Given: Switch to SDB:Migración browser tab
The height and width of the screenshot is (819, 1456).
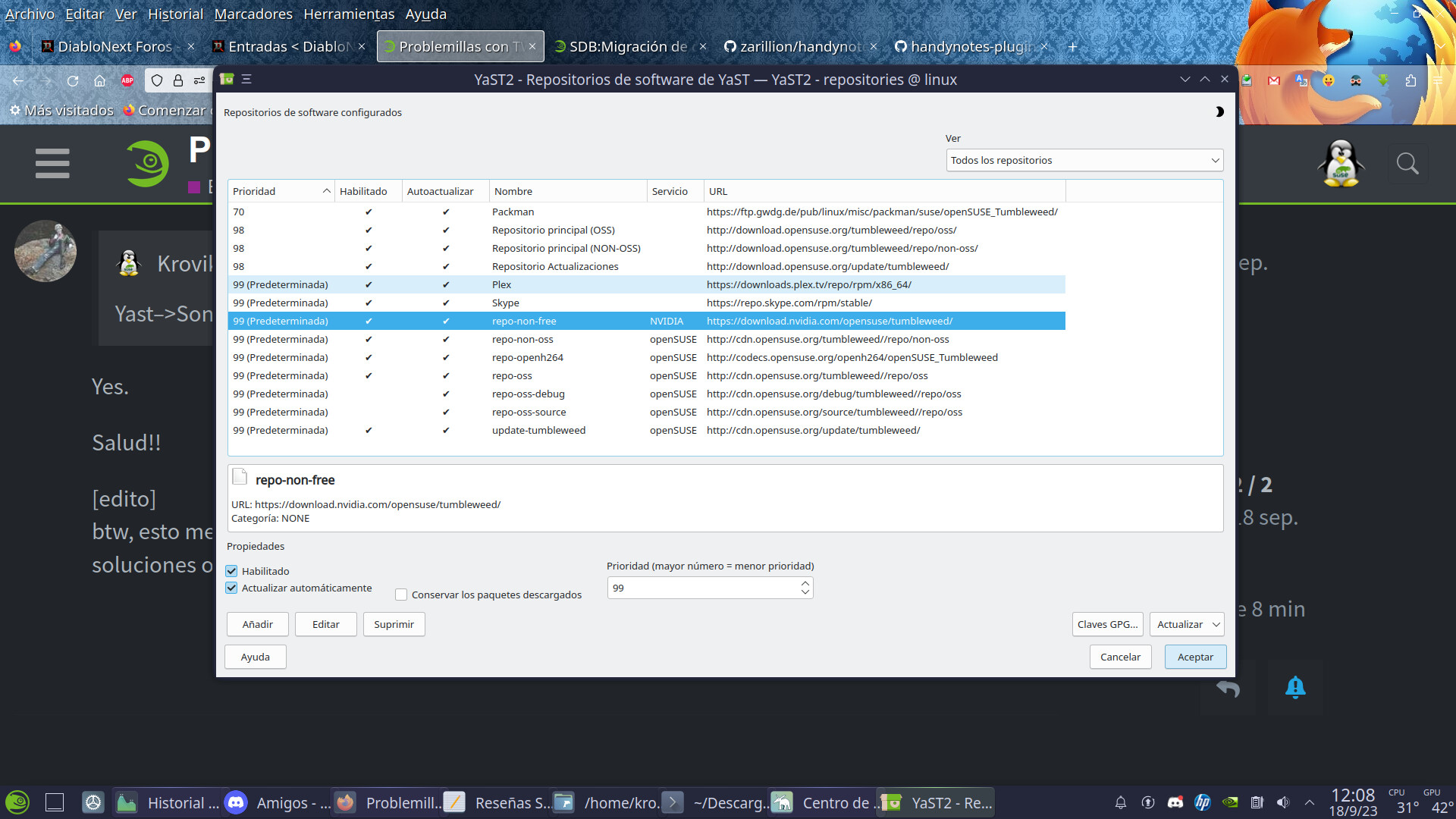Looking at the screenshot, I should coord(628,46).
